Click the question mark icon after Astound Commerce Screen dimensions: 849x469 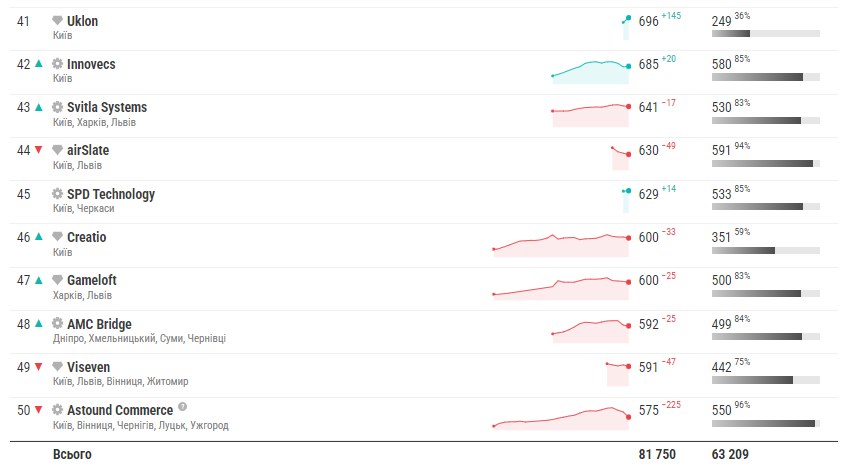[182, 407]
